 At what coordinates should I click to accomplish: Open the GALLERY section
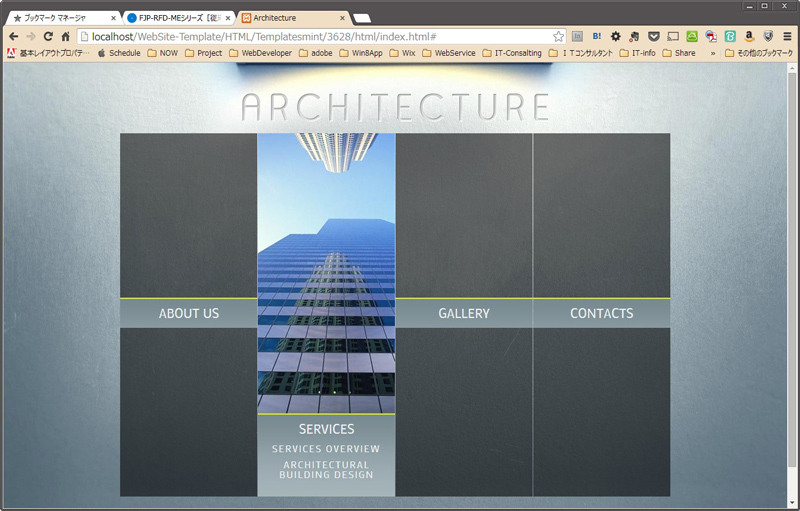[x=464, y=313]
